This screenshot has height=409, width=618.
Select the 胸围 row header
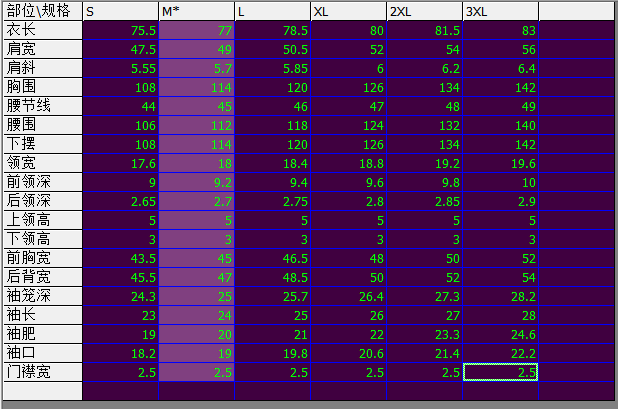43,87
